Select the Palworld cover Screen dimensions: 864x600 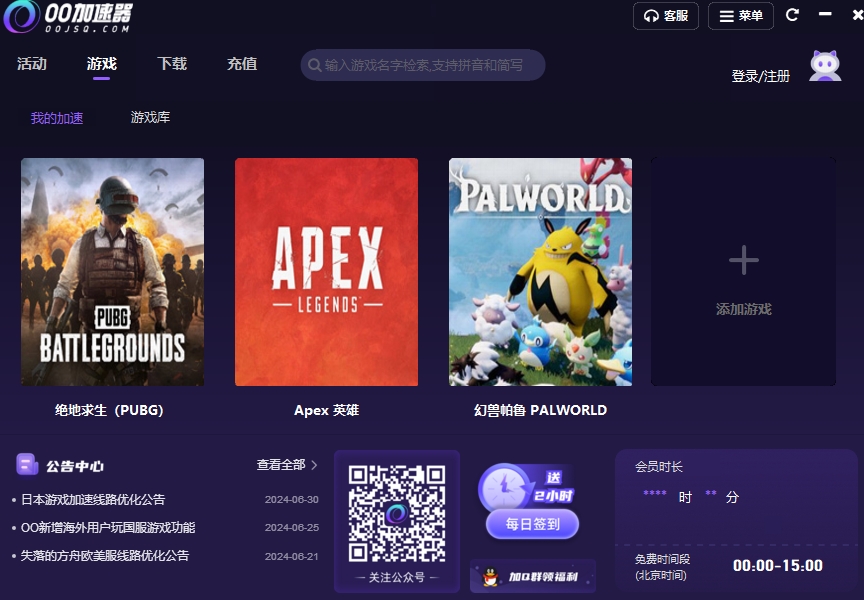coord(541,272)
